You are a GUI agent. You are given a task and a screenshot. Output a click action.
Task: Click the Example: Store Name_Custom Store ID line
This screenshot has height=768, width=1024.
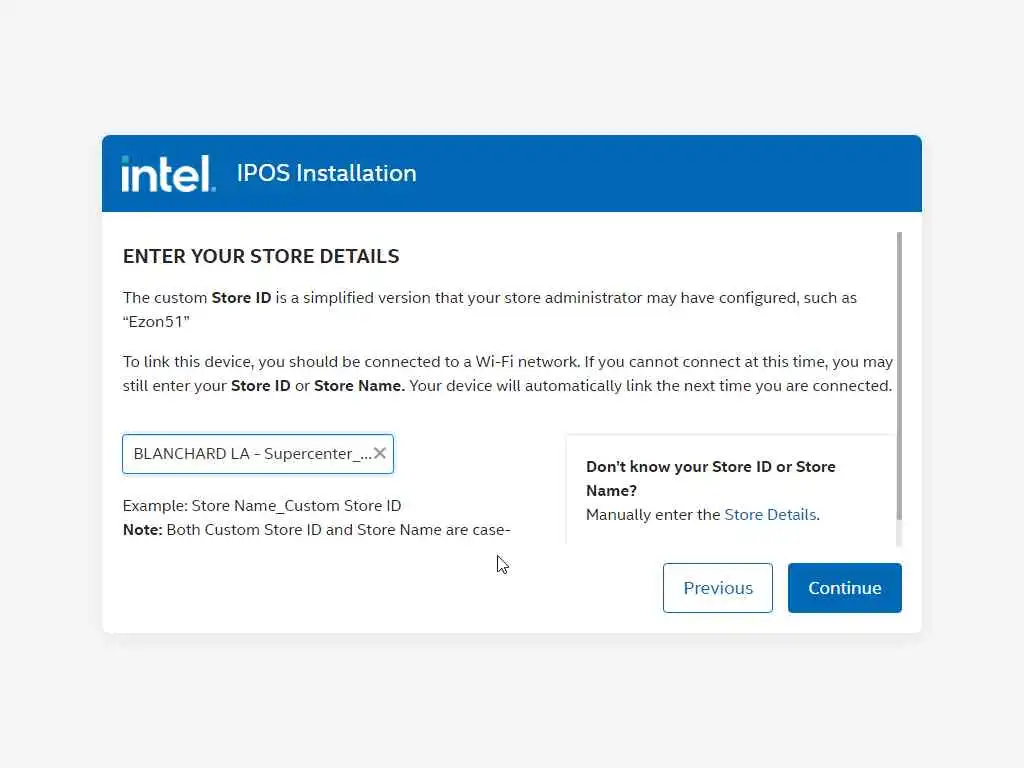pos(262,506)
